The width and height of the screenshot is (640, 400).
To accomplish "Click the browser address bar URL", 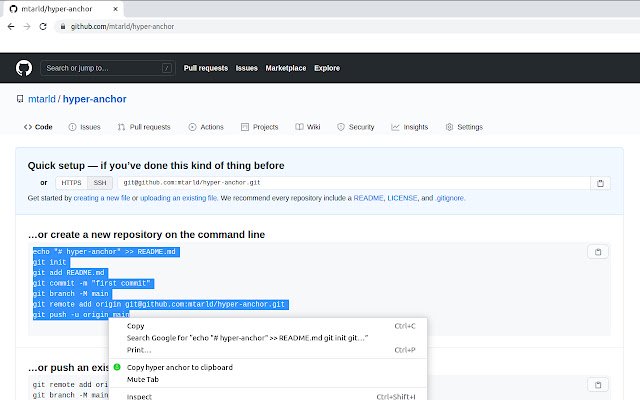I will [122, 27].
